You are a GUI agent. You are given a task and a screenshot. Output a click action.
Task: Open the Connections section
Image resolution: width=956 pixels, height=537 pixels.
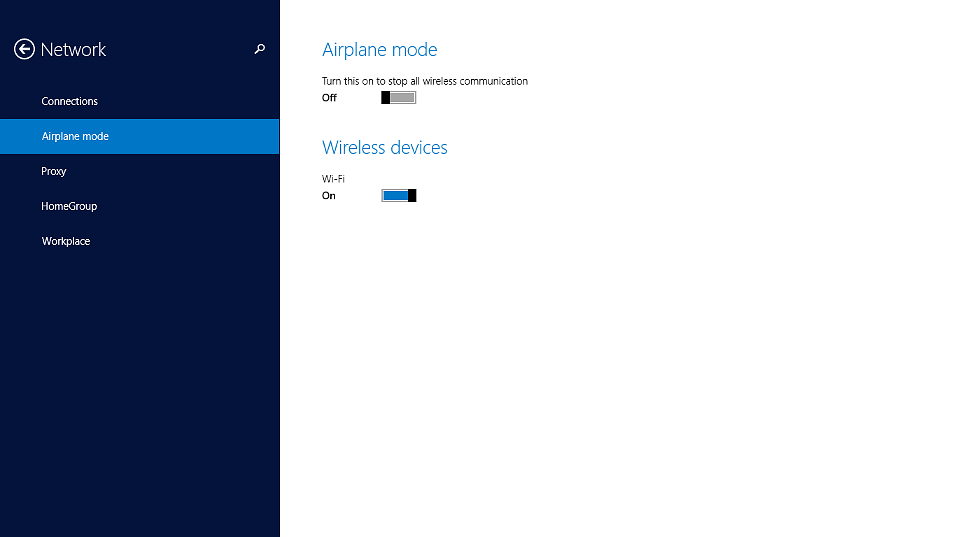tap(140, 101)
